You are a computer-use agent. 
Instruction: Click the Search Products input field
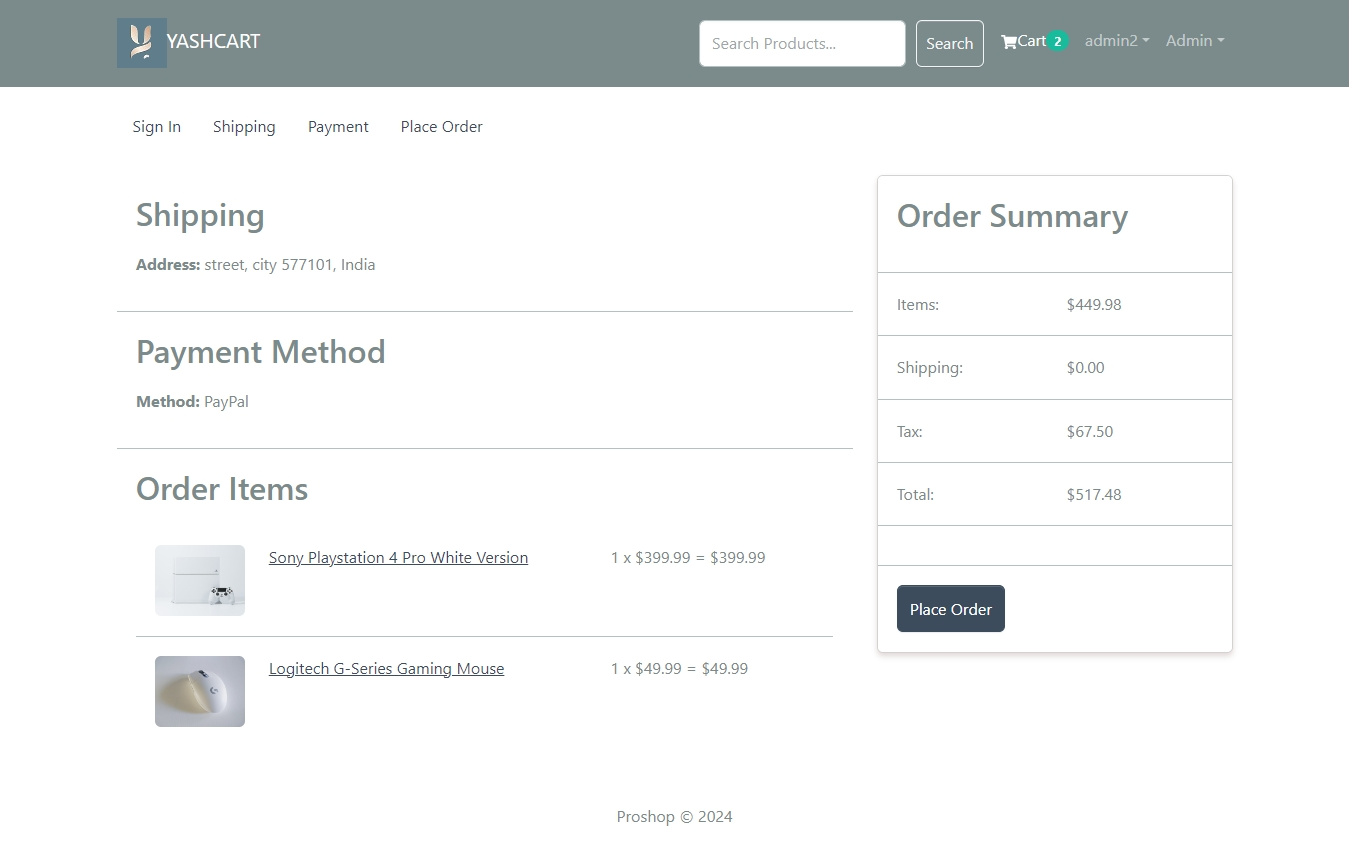(802, 43)
